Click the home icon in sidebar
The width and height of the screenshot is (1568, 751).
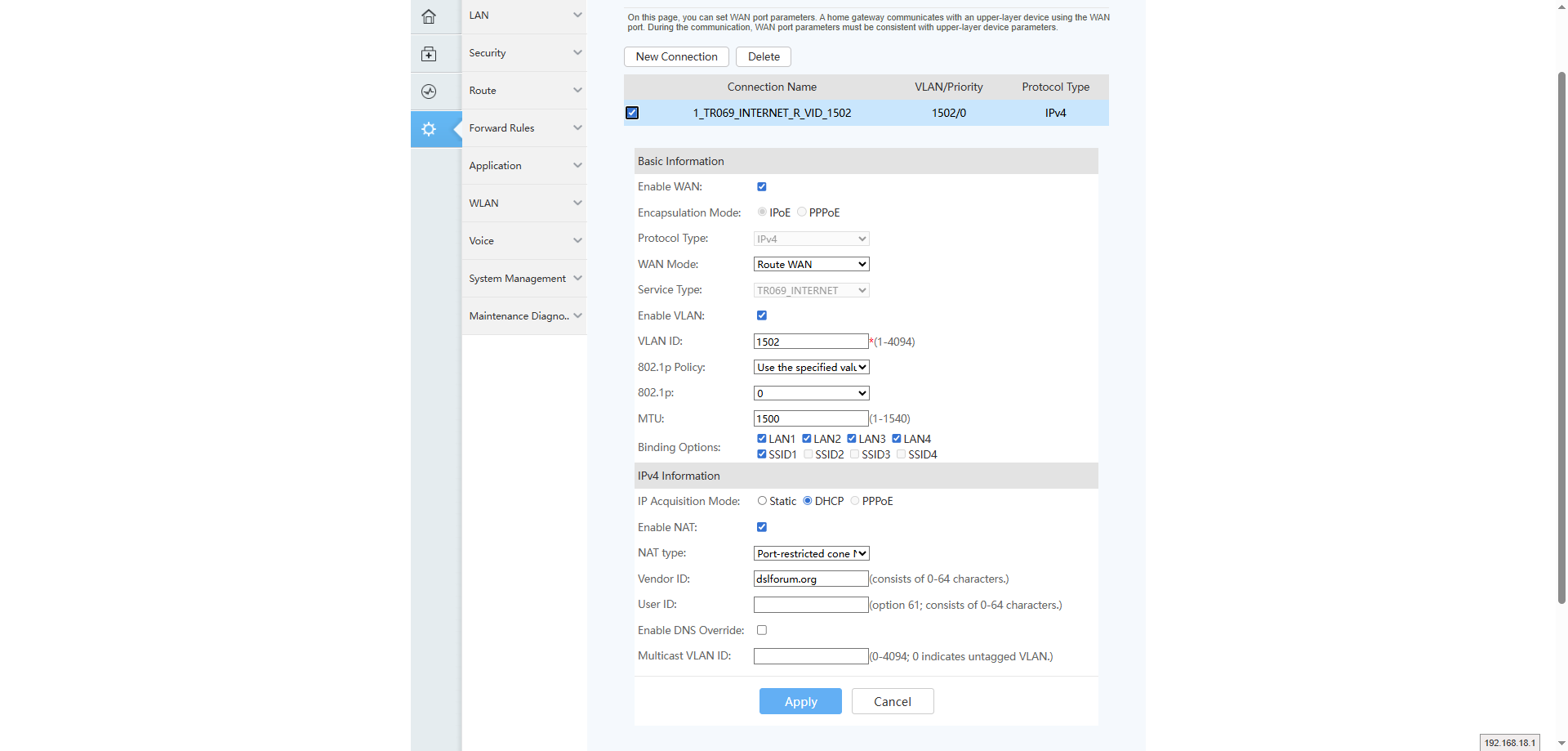[429, 16]
